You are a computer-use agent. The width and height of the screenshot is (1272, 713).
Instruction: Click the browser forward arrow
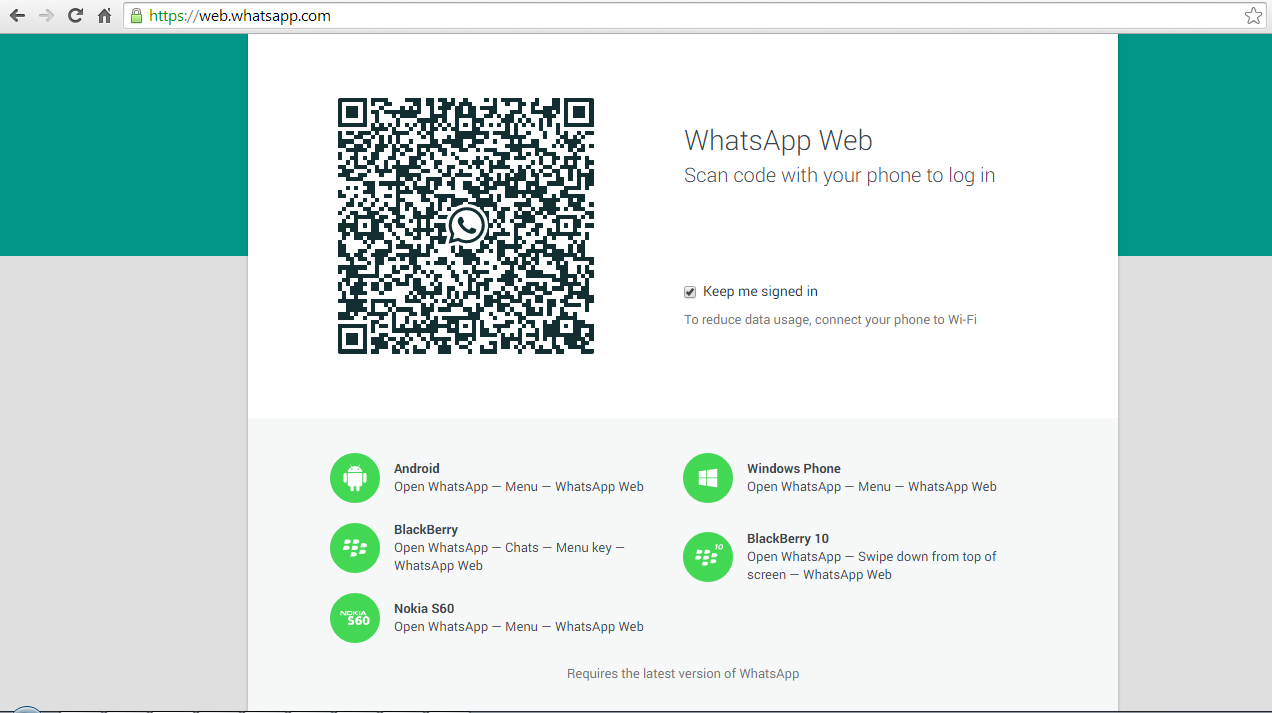pyautogui.click(x=46, y=16)
